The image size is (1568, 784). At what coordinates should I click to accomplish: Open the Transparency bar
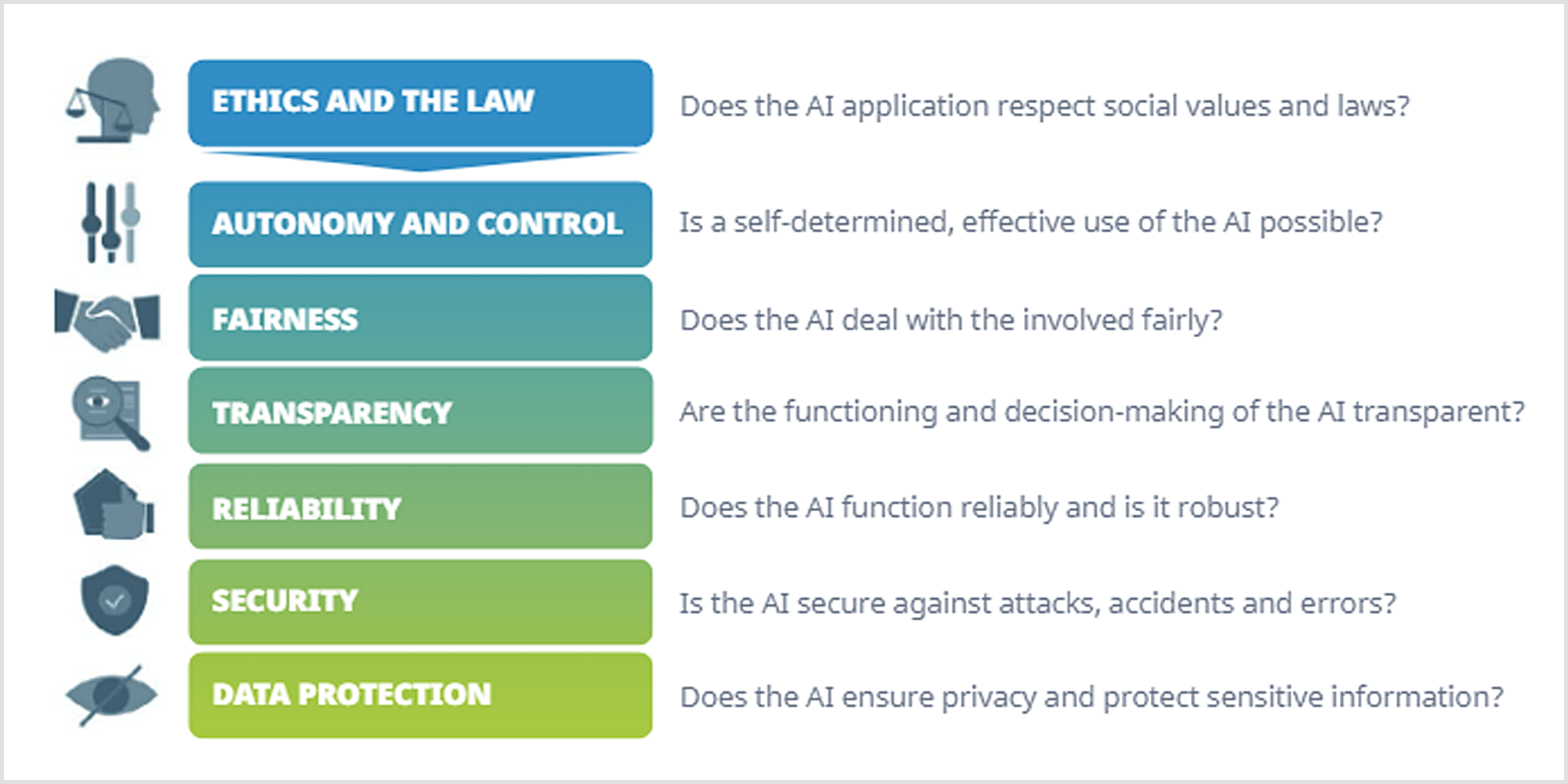pyautogui.click(x=420, y=410)
